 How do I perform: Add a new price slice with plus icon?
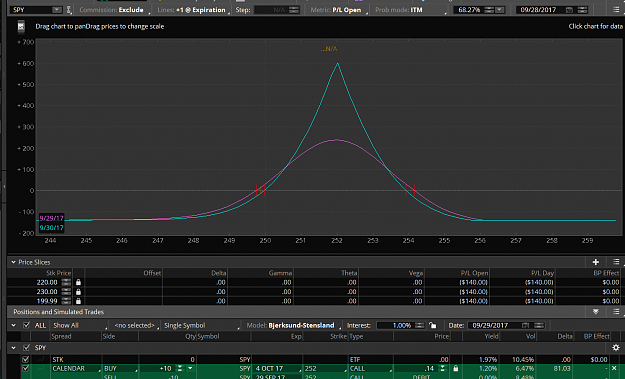click(x=596, y=262)
